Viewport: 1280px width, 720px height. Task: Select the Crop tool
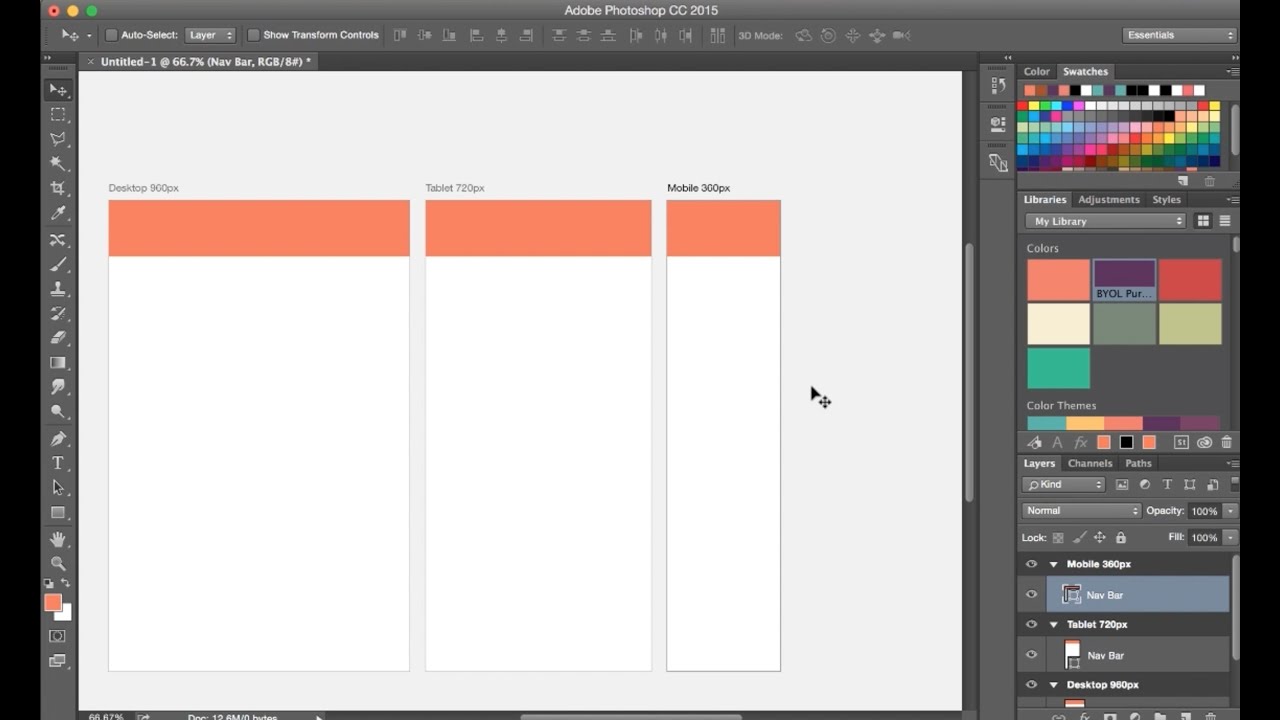58,188
